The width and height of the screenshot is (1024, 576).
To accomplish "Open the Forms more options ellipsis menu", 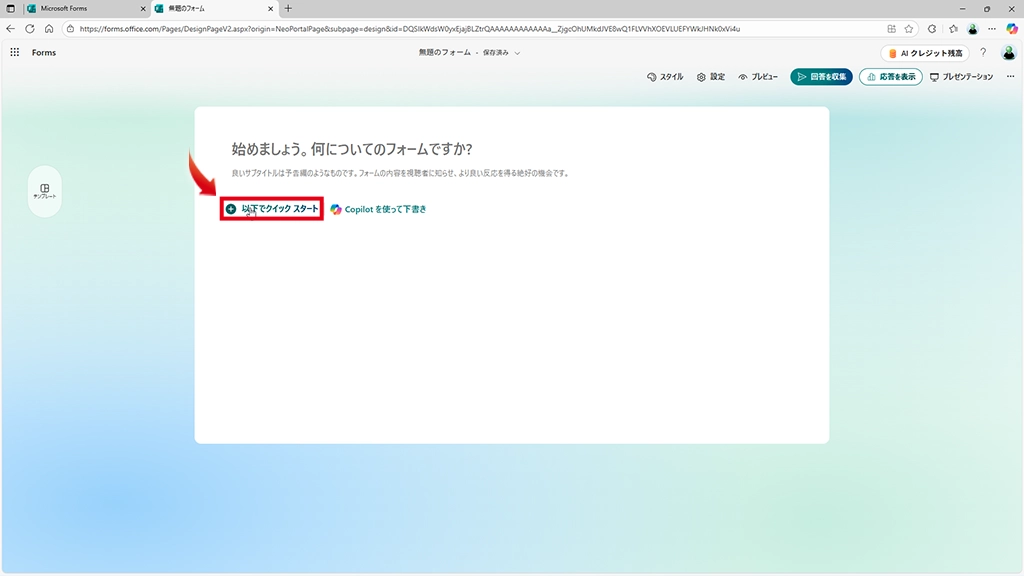I will 1009,77.
